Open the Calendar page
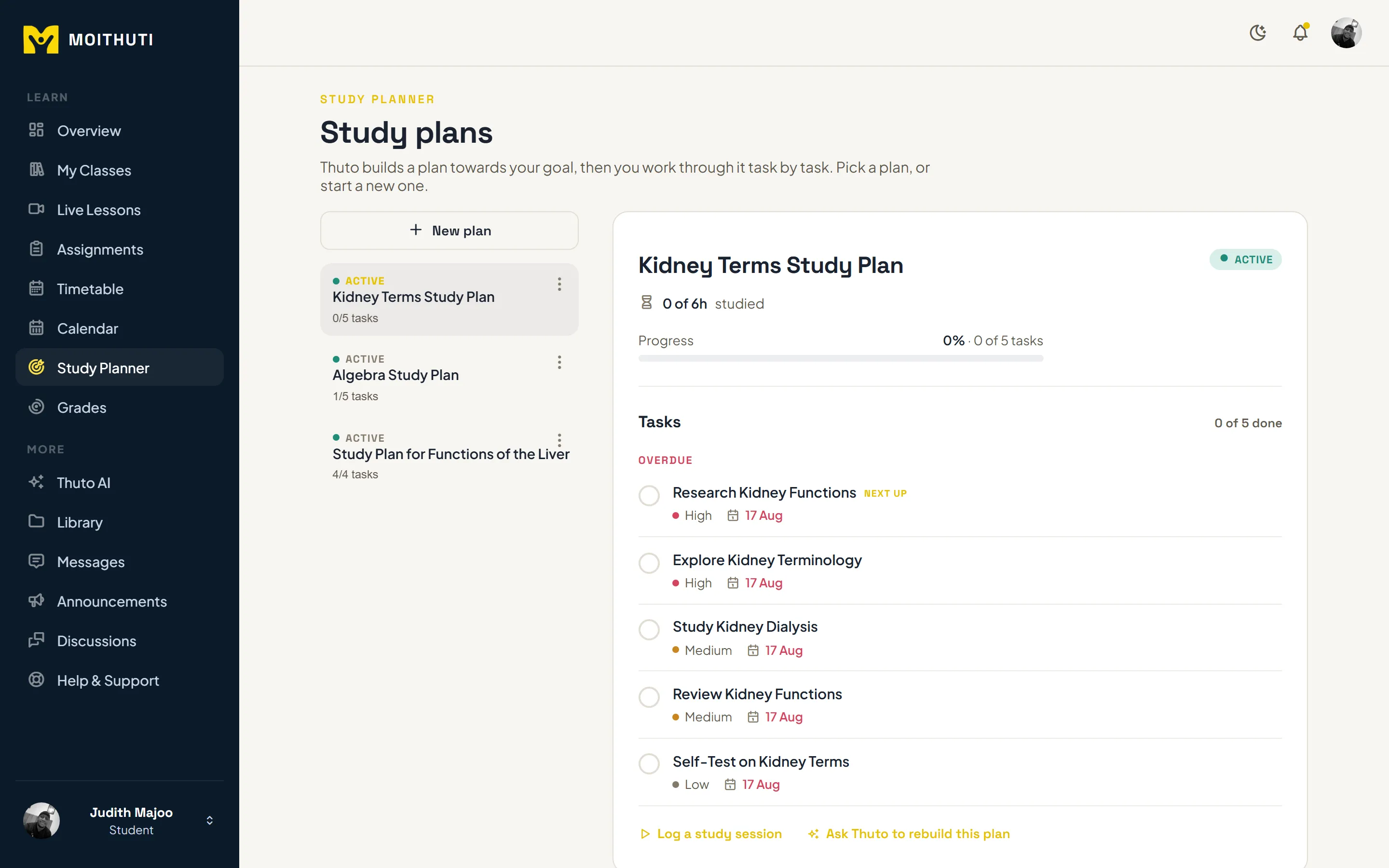This screenshot has height=868, width=1389. point(120,328)
